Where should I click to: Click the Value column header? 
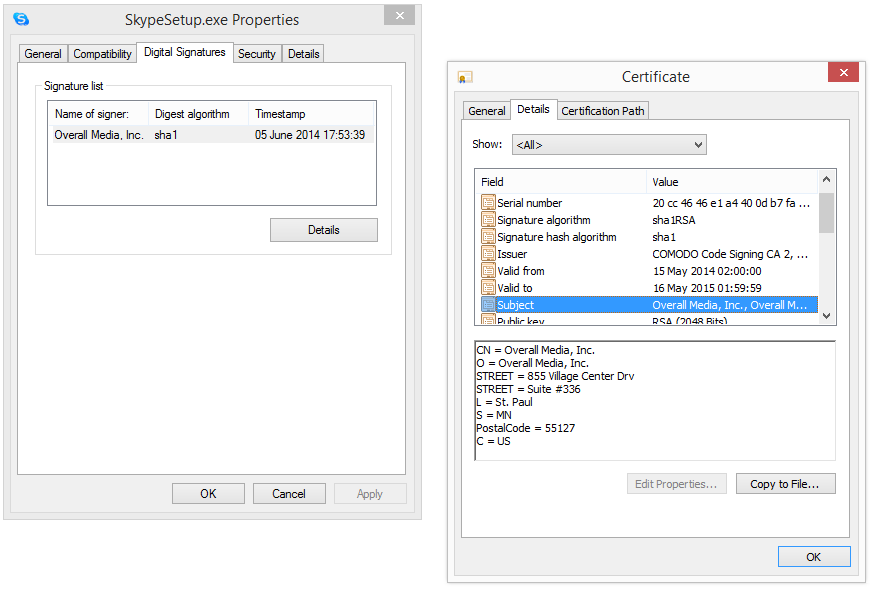click(x=732, y=182)
